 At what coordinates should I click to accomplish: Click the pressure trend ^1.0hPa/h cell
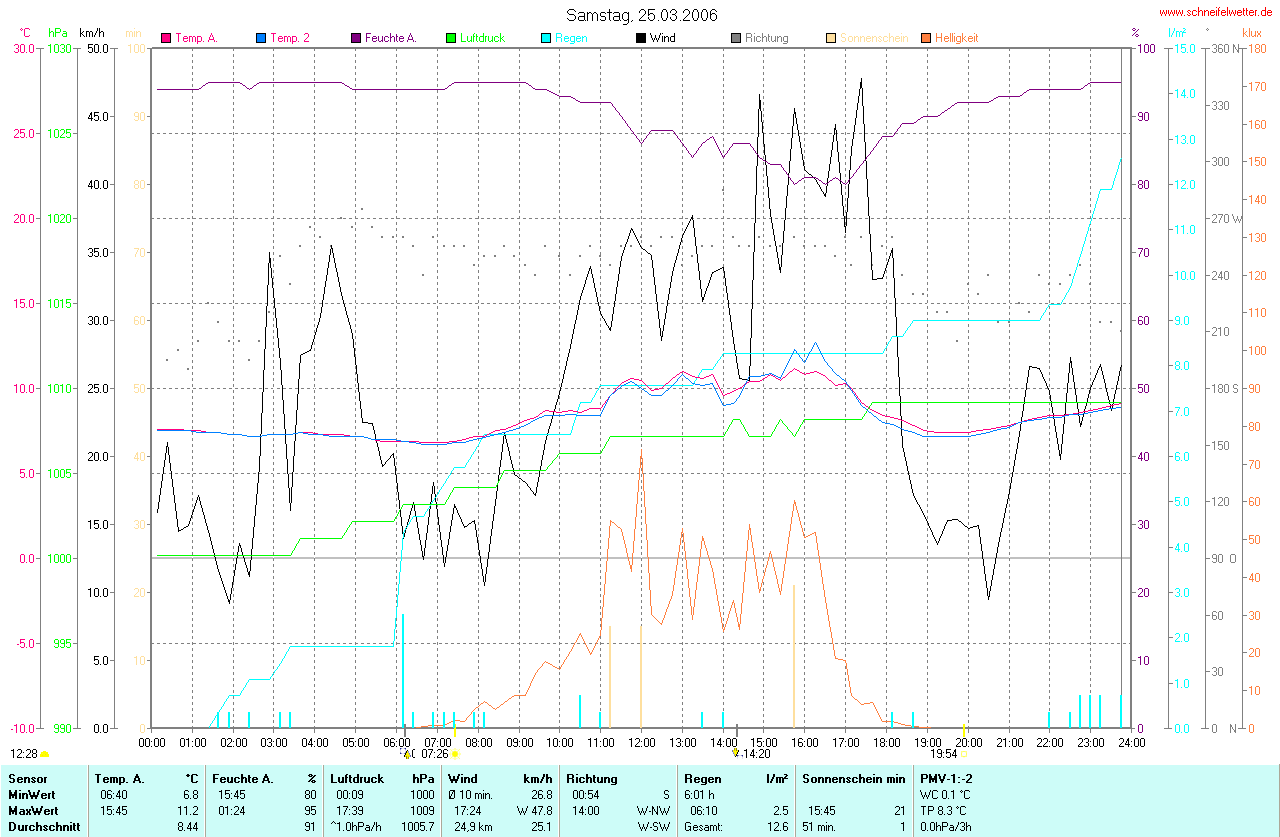point(356,827)
